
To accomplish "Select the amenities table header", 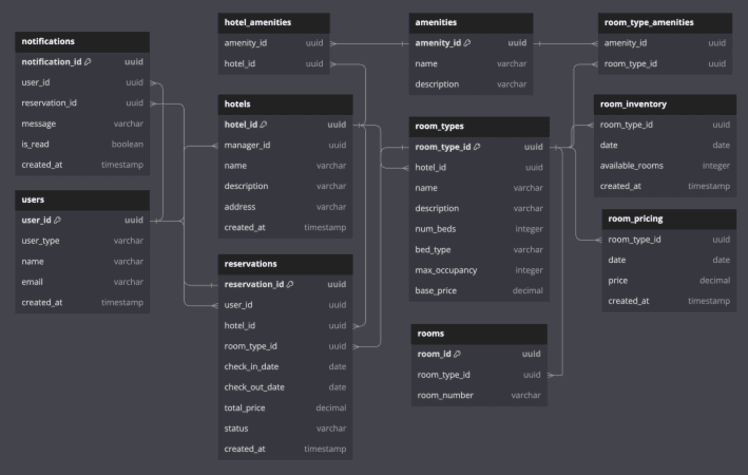I will click(471, 22).
